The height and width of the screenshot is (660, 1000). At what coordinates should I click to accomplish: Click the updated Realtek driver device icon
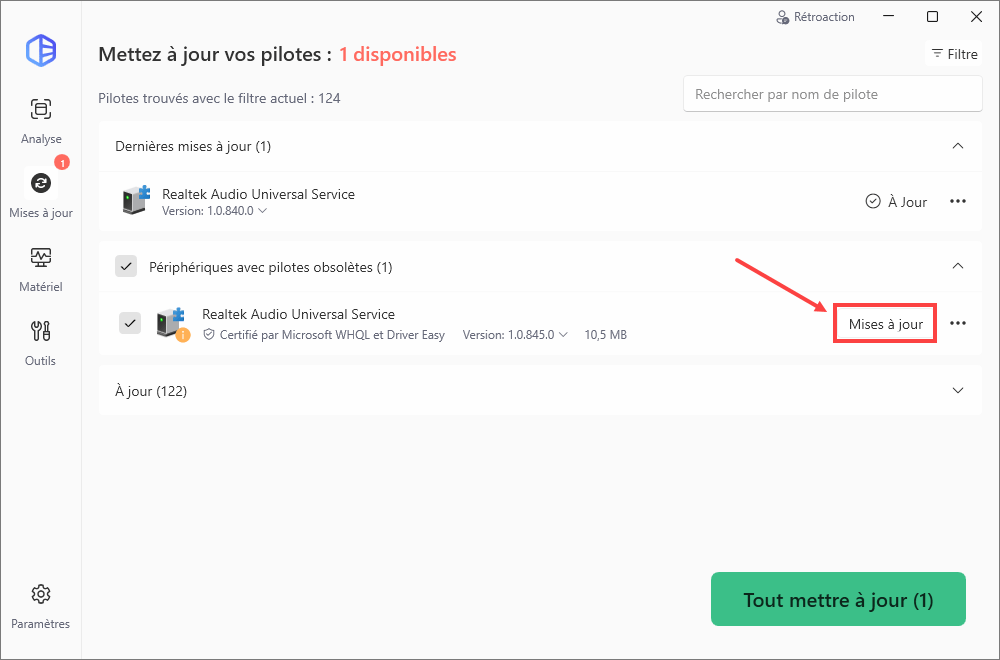click(x=135, y=200)
